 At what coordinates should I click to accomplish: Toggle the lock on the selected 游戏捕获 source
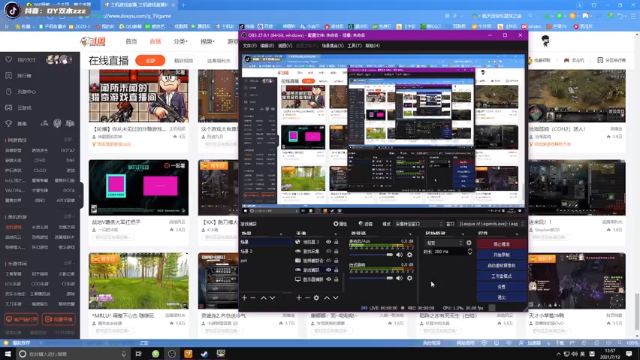(x=336, y=270)
